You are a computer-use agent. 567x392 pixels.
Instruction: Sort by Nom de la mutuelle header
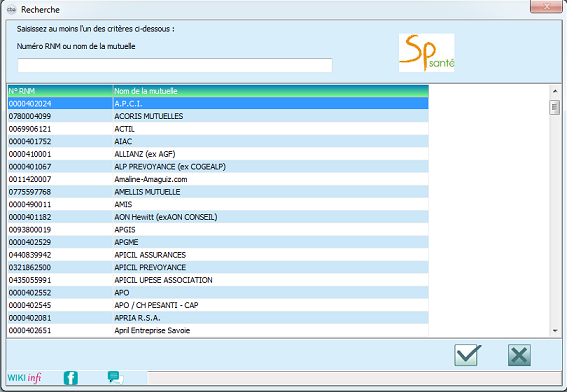[x=270, y=91]
